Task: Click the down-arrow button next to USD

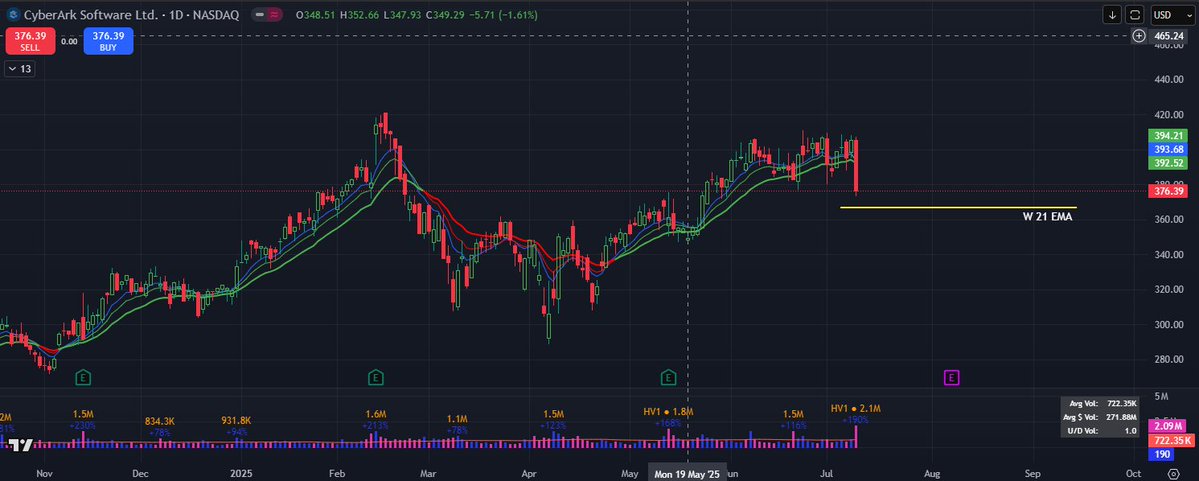Action: [x=1112, y=15]
